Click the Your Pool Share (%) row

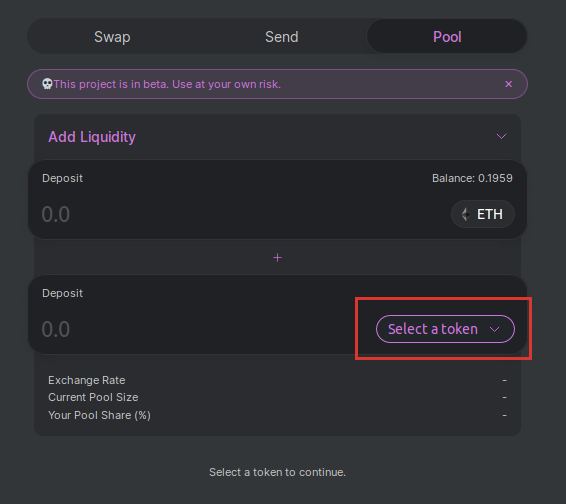(277, 415)
